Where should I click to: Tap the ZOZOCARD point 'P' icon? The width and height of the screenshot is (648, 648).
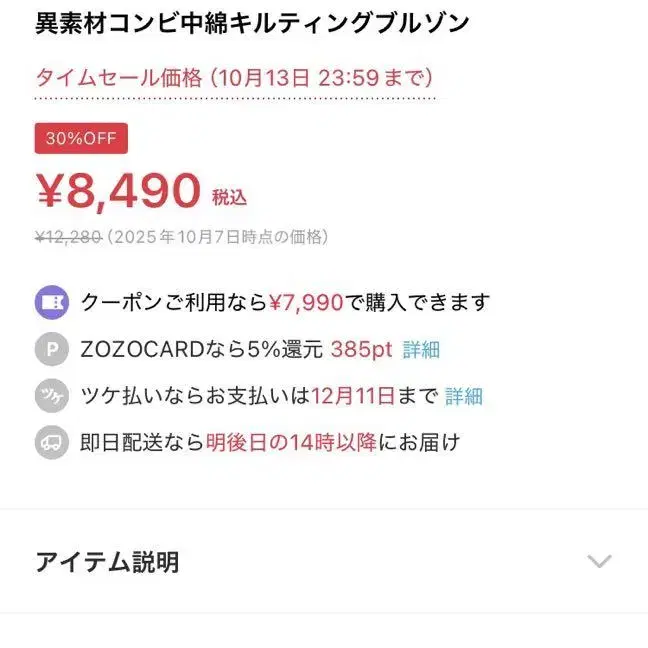51,349
